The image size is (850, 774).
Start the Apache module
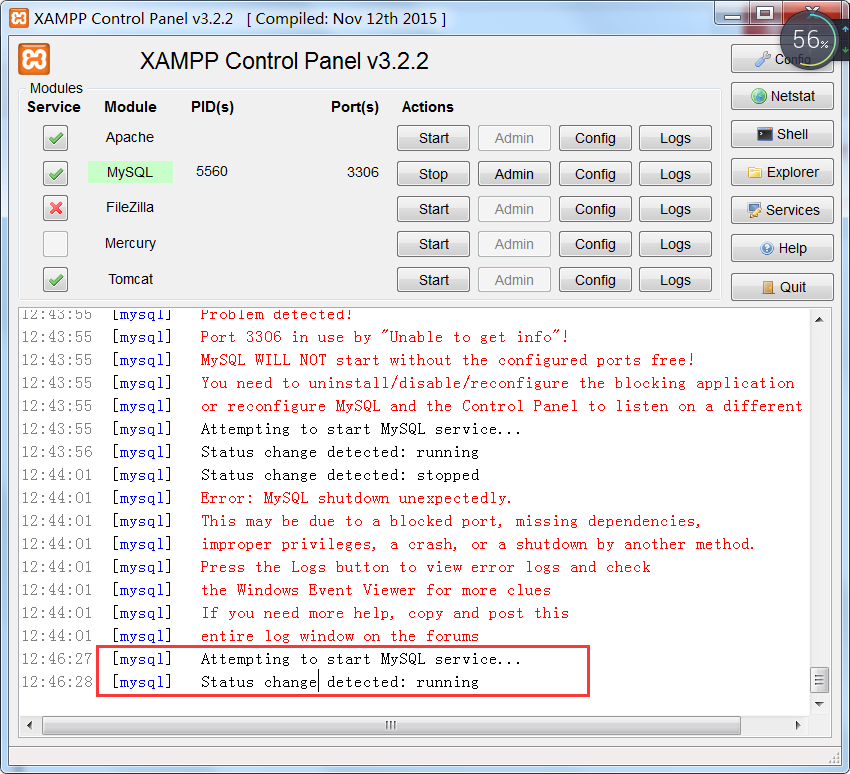pos(433,138)
